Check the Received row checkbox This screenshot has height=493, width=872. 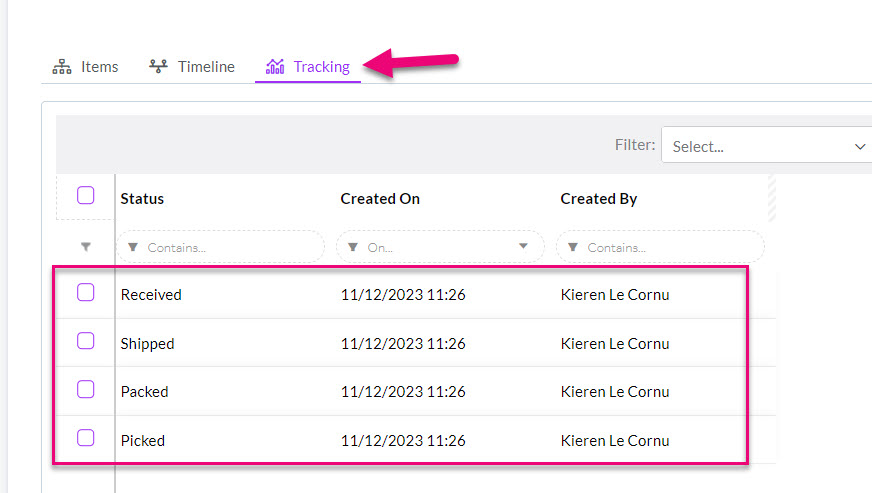86,292
